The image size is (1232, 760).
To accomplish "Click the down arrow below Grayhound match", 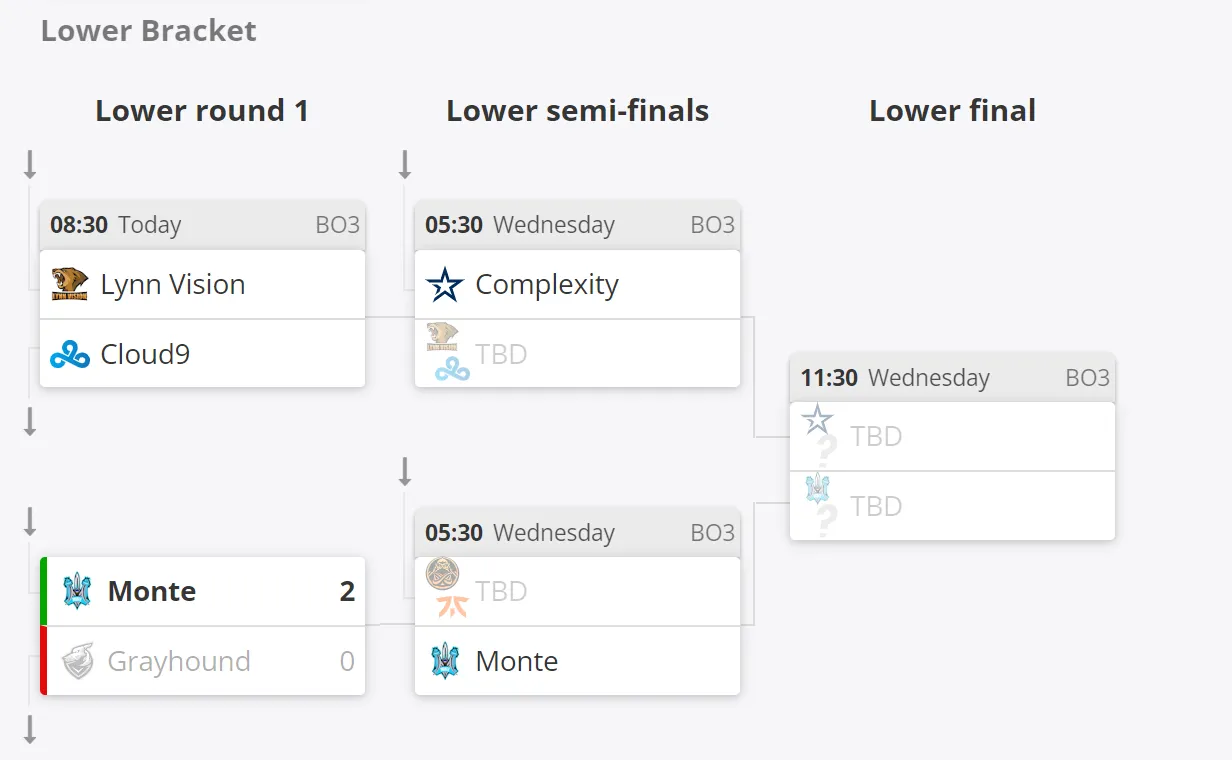I will (30, 729).
